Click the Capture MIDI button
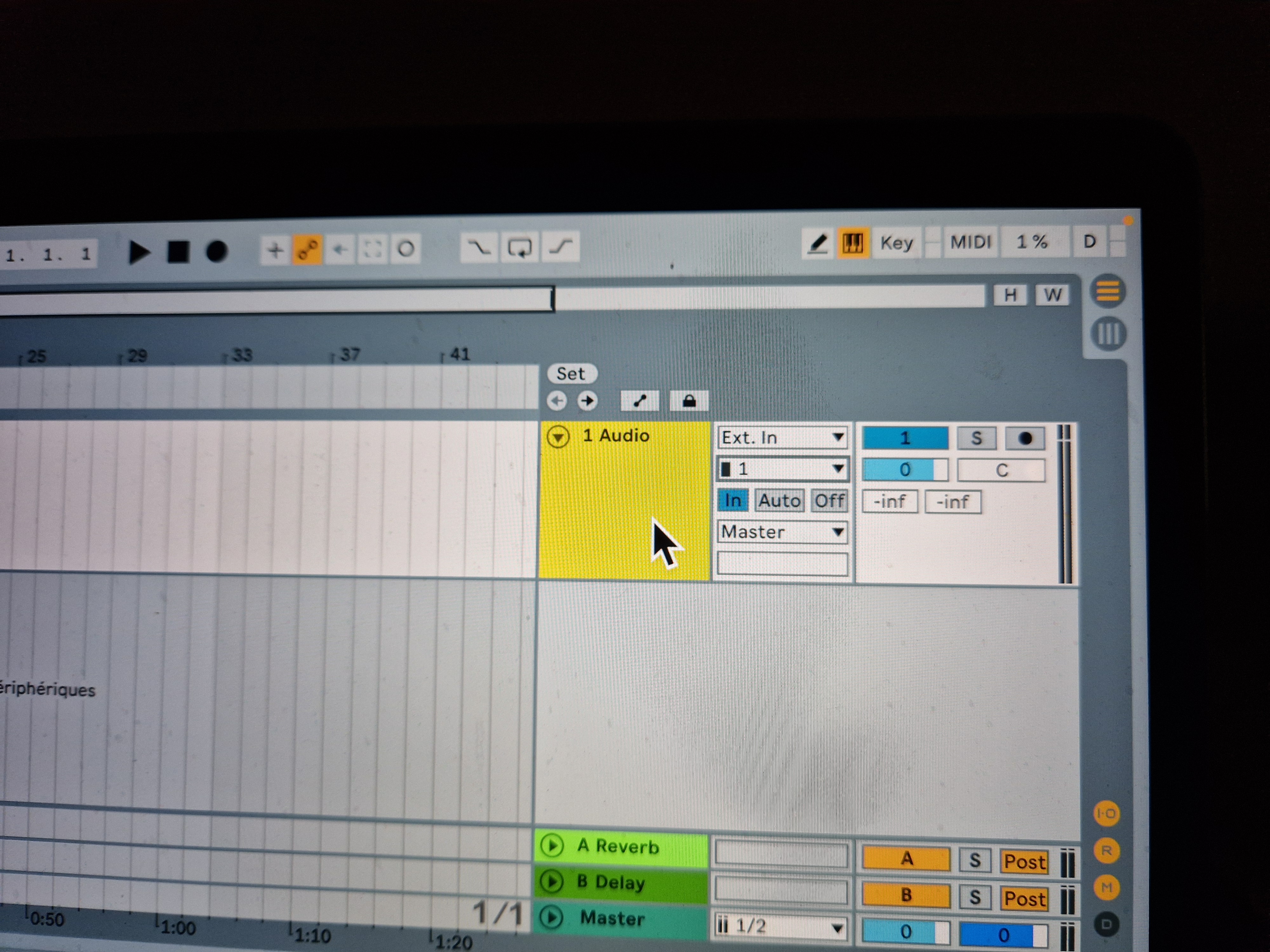 [x=372, y=249]
